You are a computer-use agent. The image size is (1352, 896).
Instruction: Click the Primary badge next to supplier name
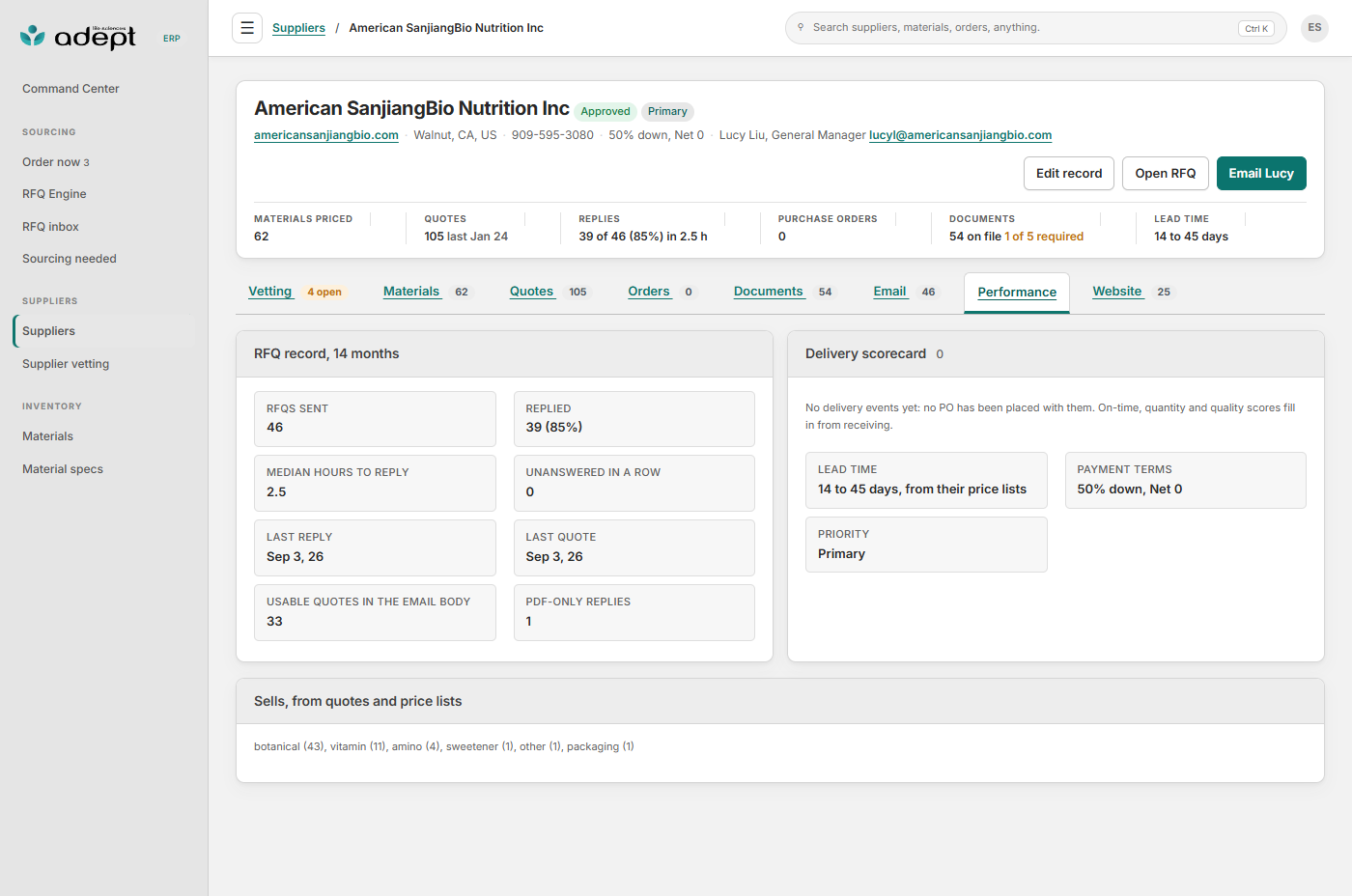(x=667, y=112)
